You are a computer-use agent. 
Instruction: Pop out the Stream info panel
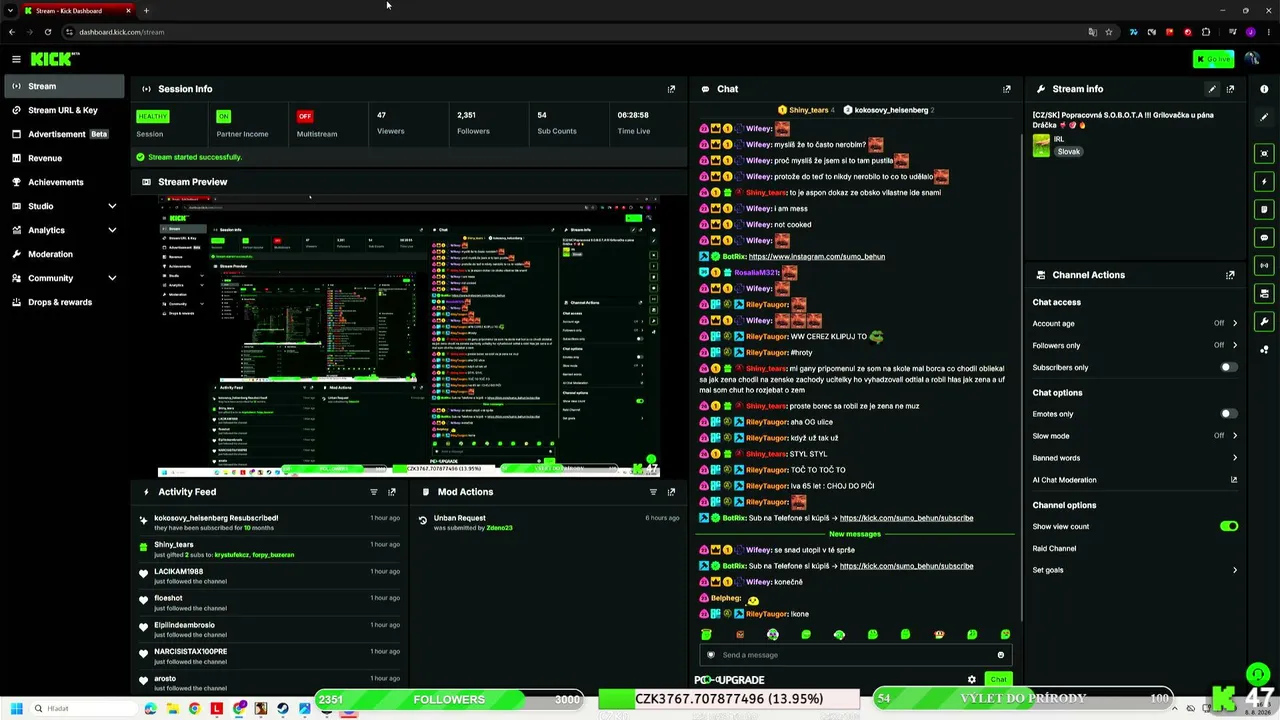tap(1230, 89)
